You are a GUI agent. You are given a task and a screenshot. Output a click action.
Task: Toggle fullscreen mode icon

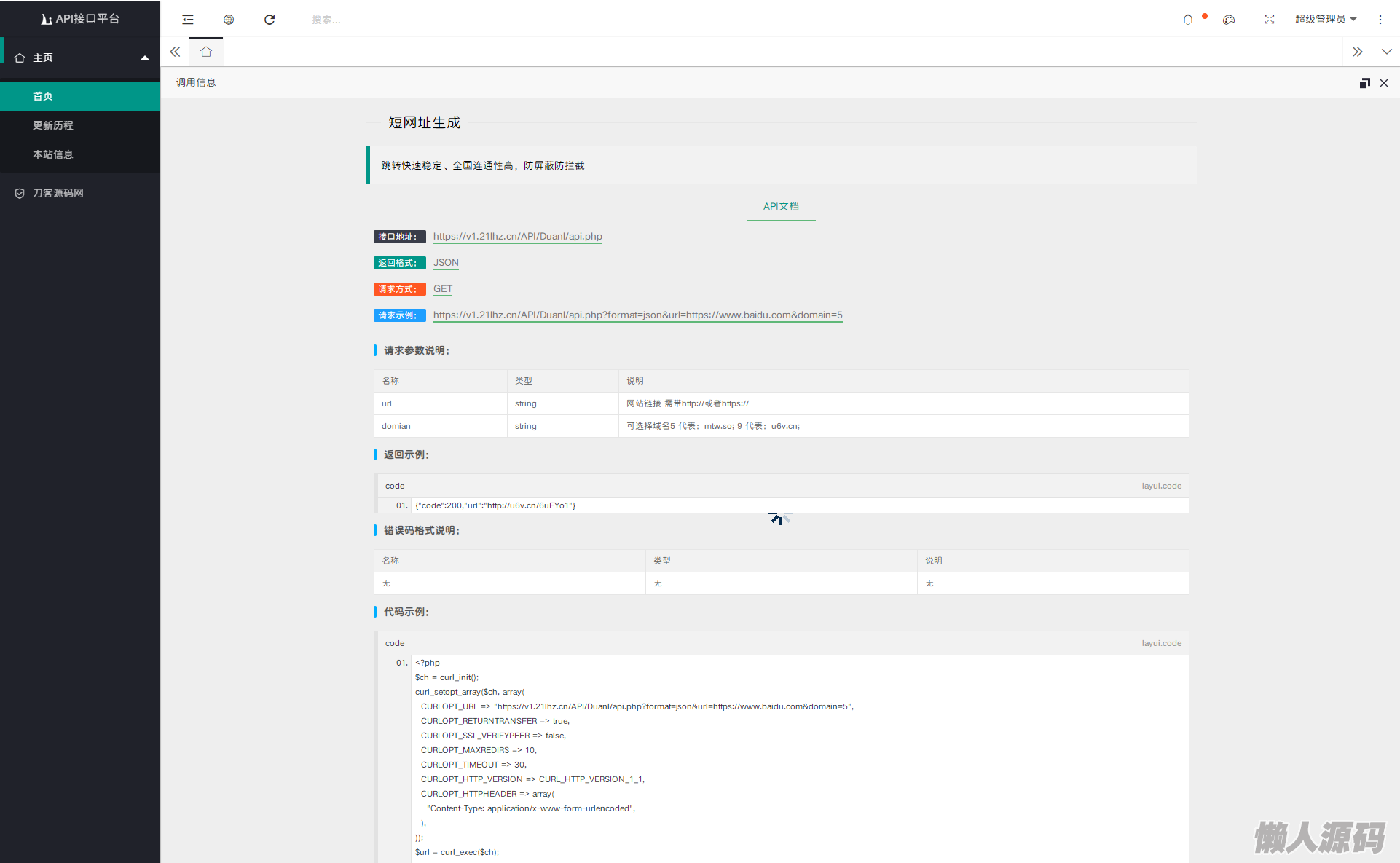pyautogui.click(x=1270, y=20)
